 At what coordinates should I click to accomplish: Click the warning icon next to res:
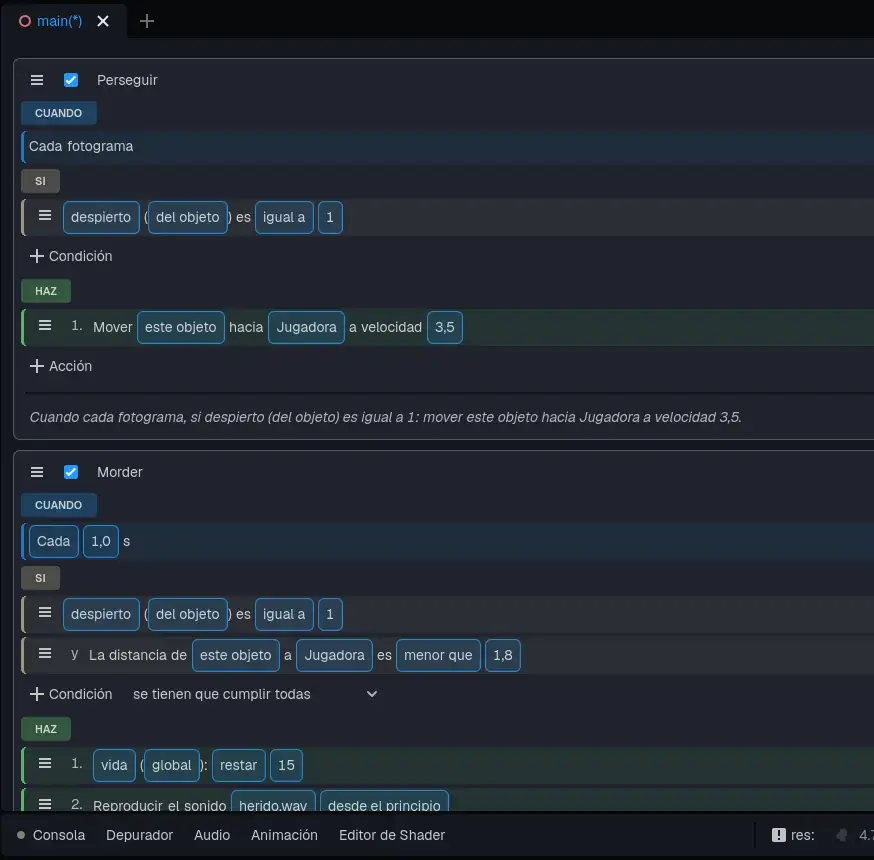click(778, 835)
